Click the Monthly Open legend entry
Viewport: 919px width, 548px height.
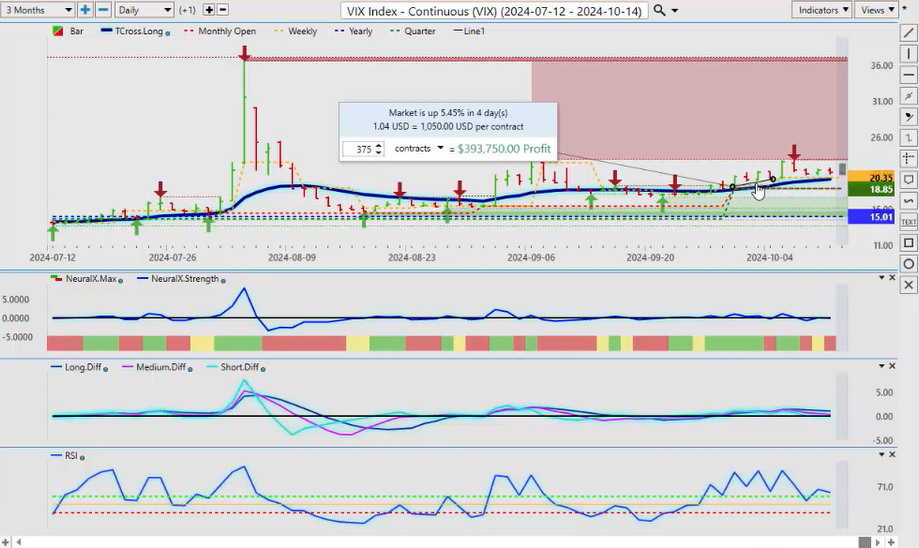point(220,31)
